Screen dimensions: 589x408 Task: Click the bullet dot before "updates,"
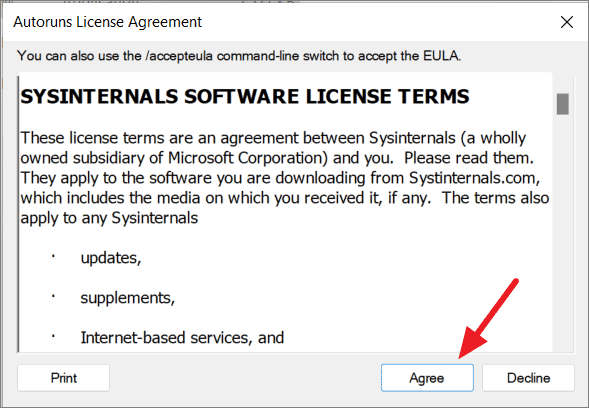coord(53,256)
